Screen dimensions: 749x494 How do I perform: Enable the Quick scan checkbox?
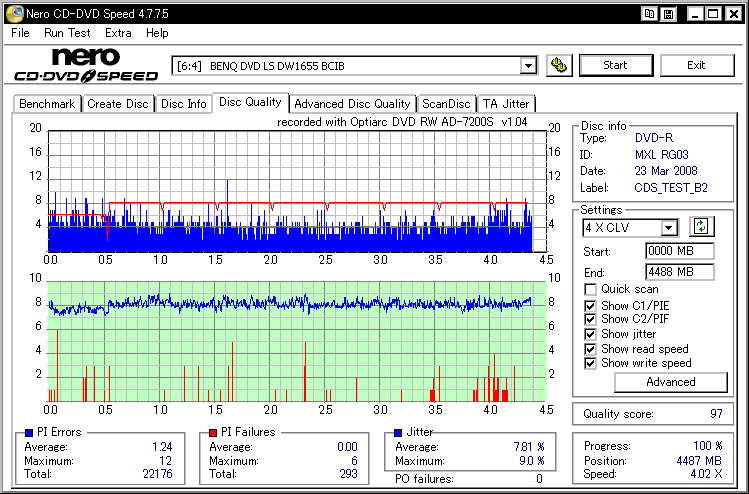[590, 290]
